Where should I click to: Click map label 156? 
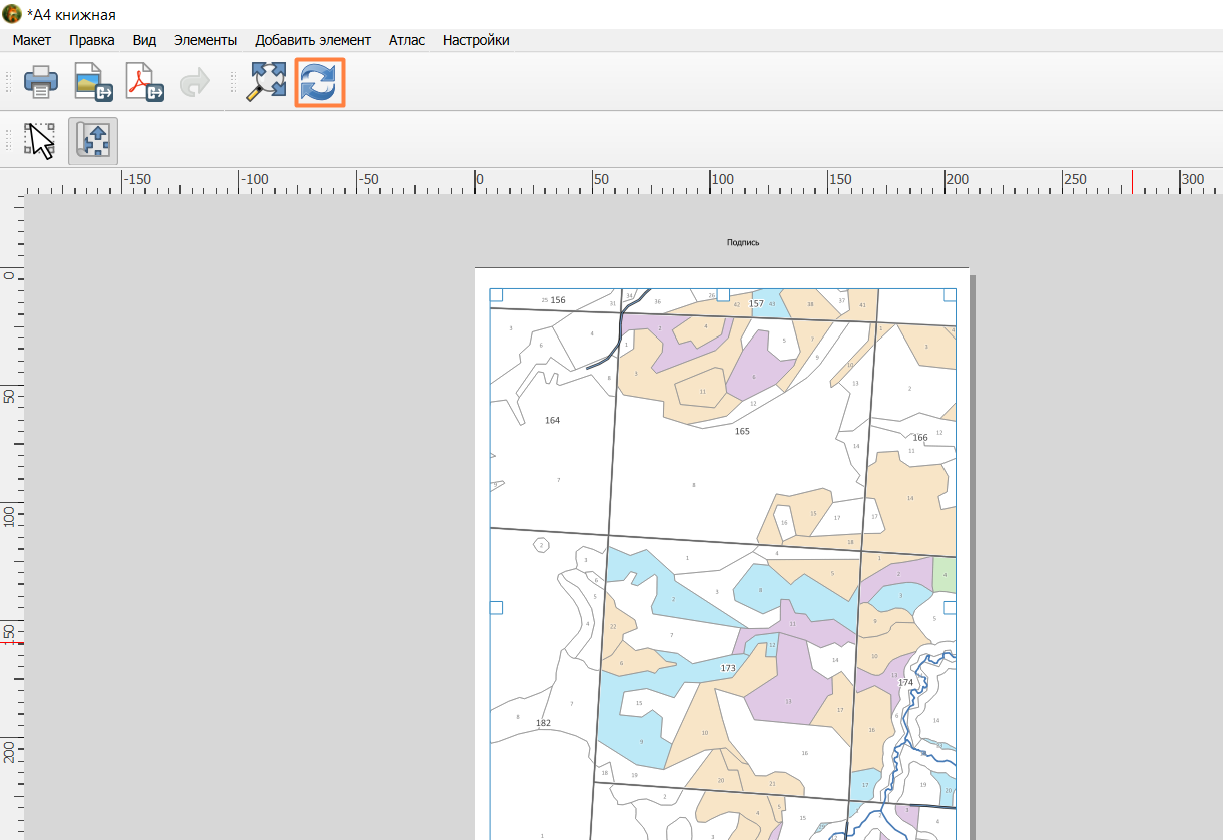click(558, 300)
